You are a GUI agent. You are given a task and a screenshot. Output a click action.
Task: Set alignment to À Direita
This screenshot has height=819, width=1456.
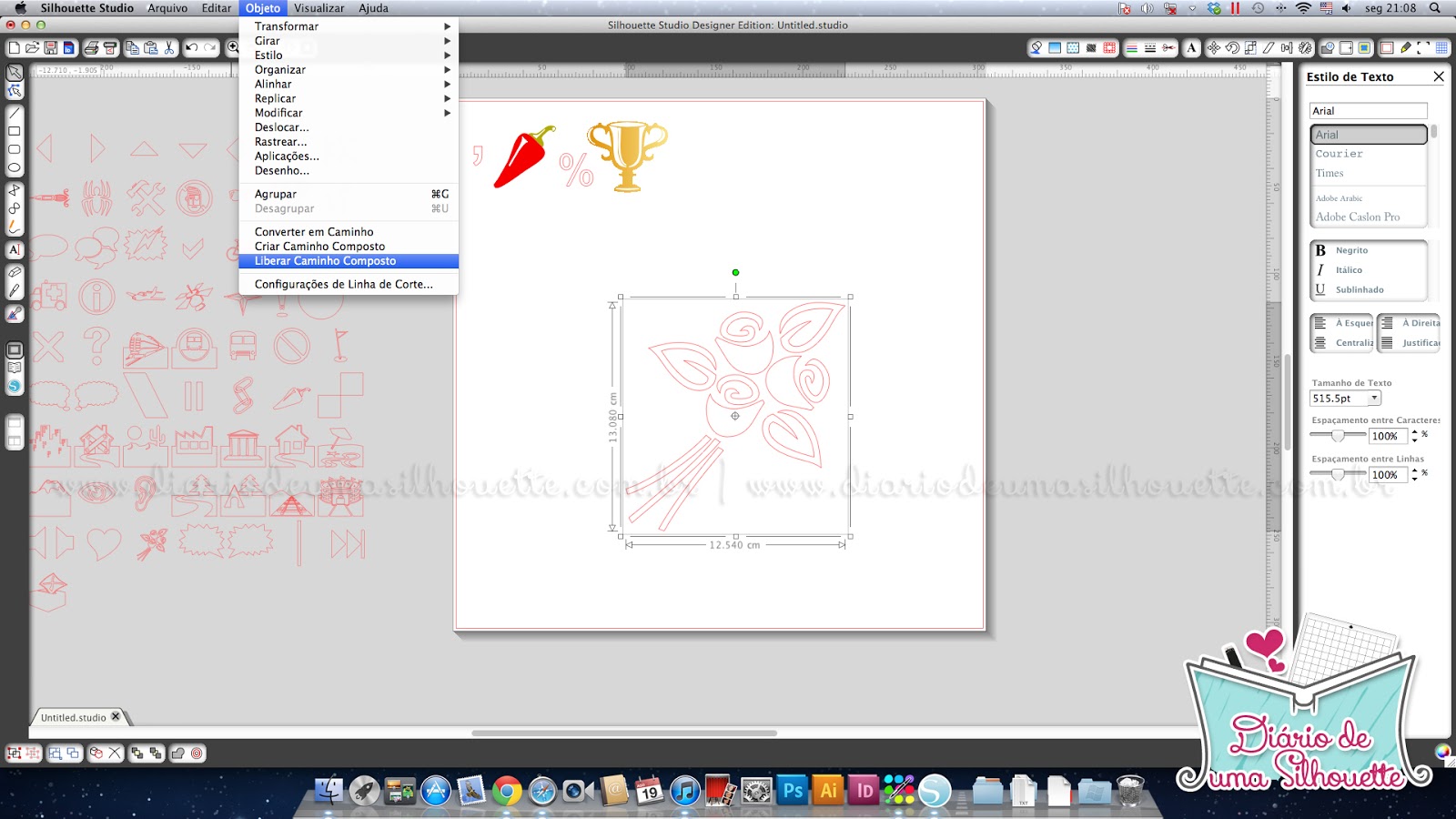[x=1409, y=323]
